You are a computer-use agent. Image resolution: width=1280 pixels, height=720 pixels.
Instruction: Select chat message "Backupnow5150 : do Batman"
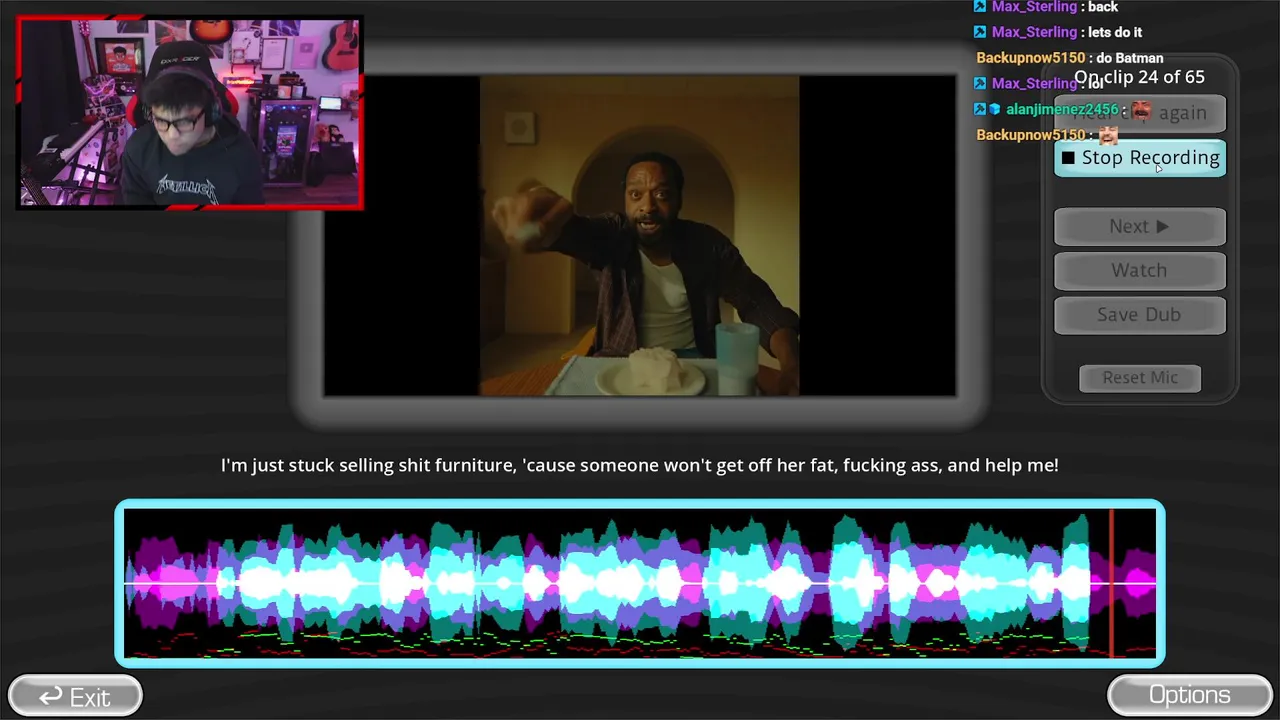tap(1070, 58)
